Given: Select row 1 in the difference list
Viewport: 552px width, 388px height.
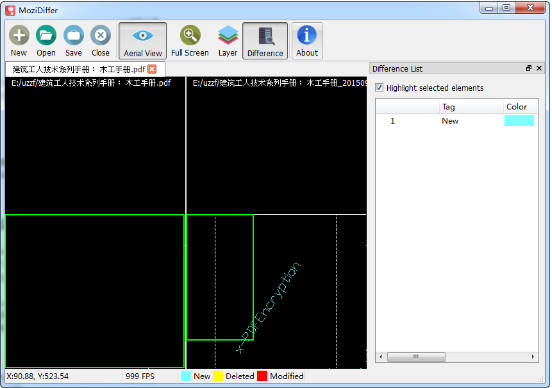Looking at the screenshot, I should pyautogui.click(x=457, y=121).
